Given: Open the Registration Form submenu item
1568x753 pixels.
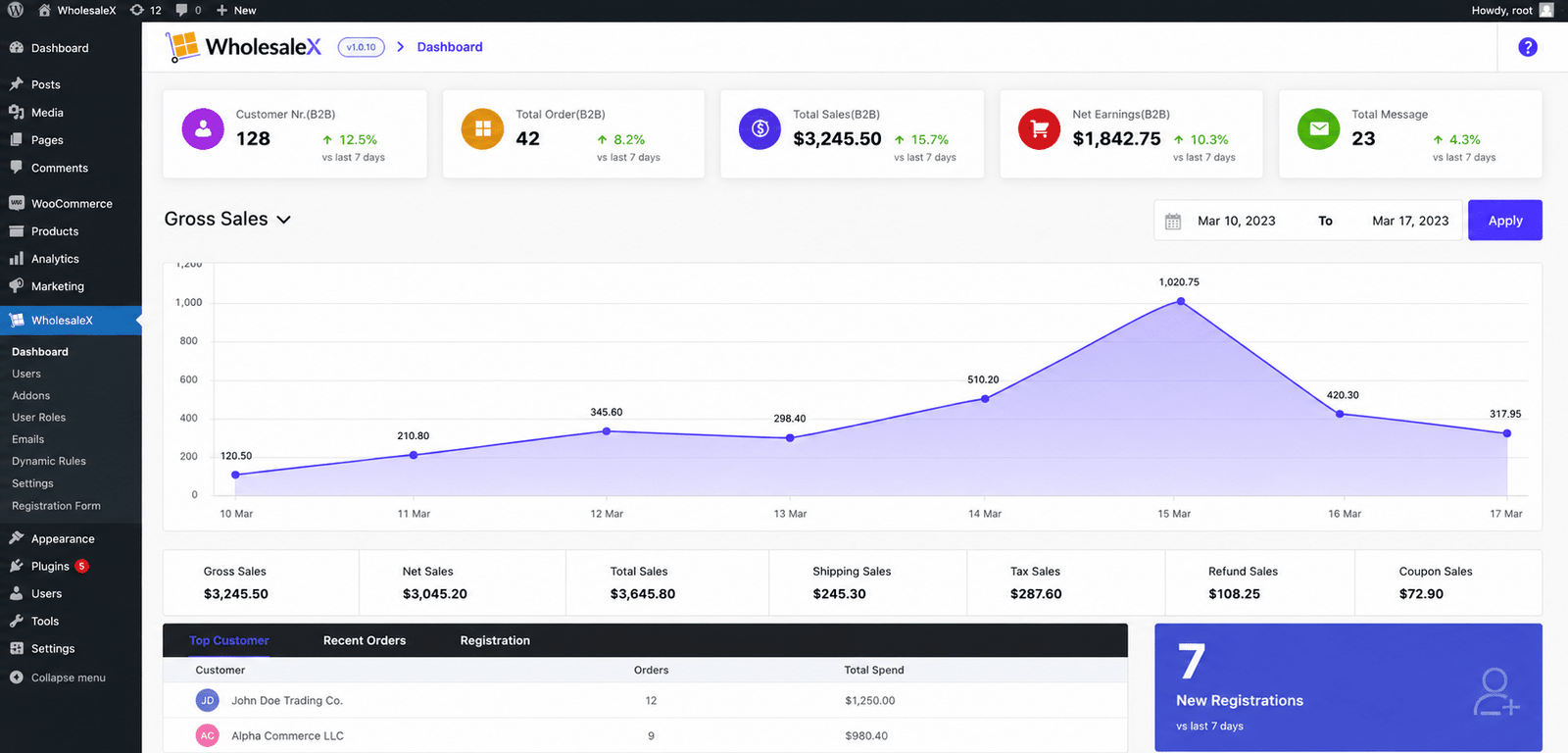Looking at the screenshot, I should (x=56, y=506).
